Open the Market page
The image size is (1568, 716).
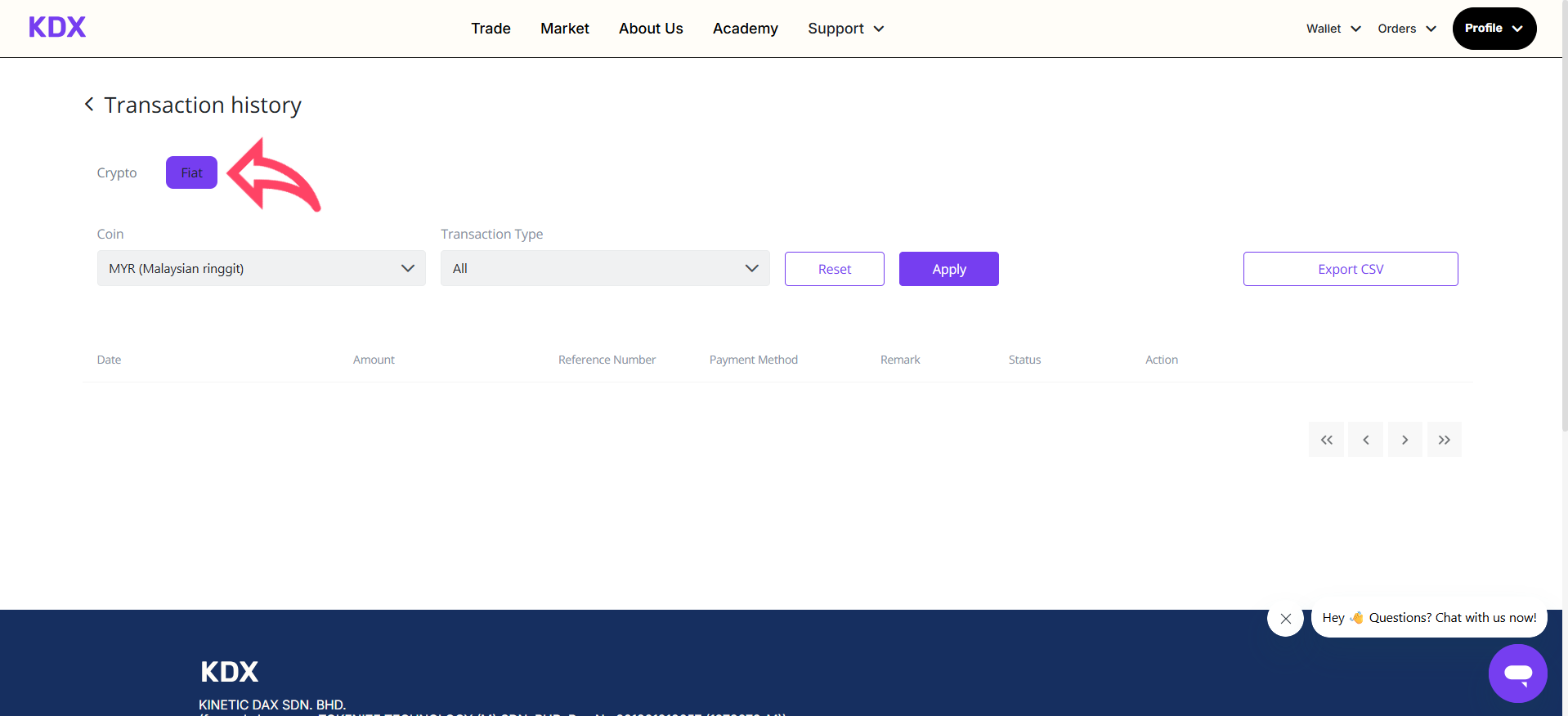(565, 29)
